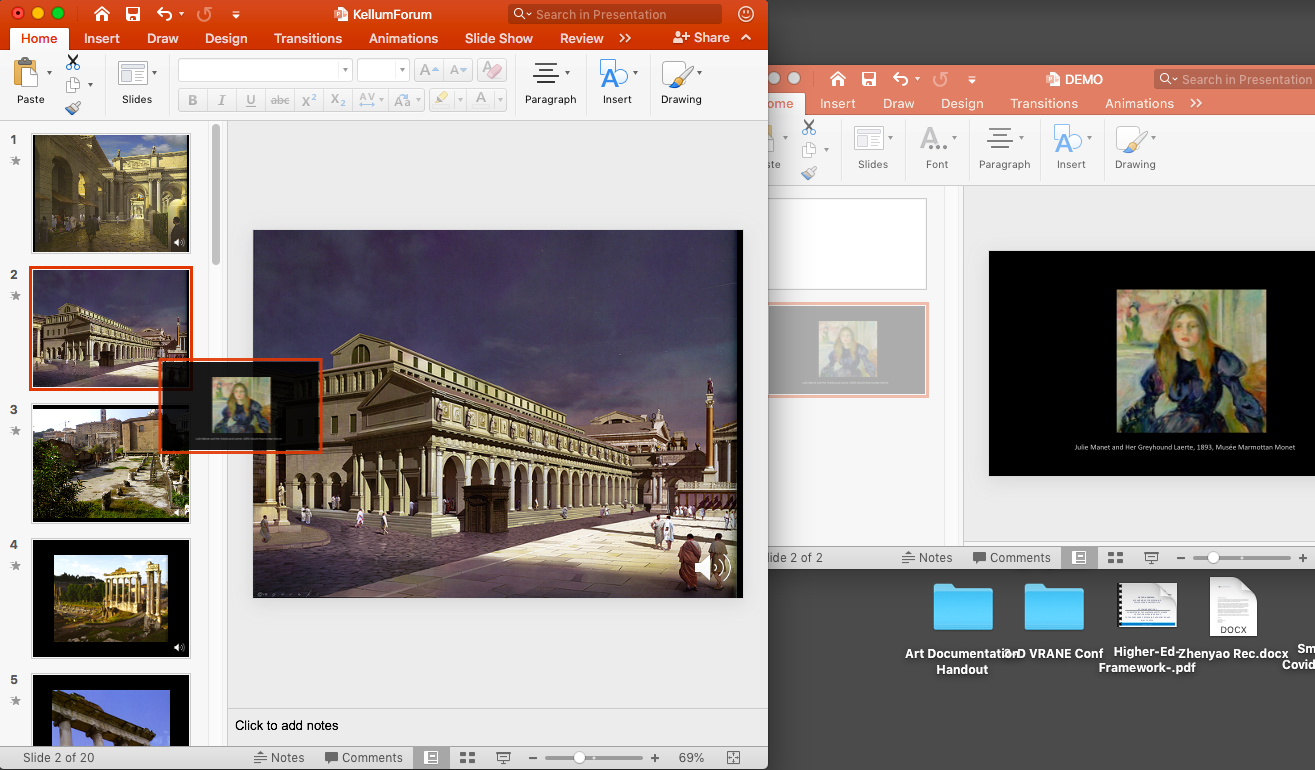The width and height of the screenshot is (1315, 770).
Task: Click the Paste clipboard icon in KellumForum
Action: click(x=26, y=73)
